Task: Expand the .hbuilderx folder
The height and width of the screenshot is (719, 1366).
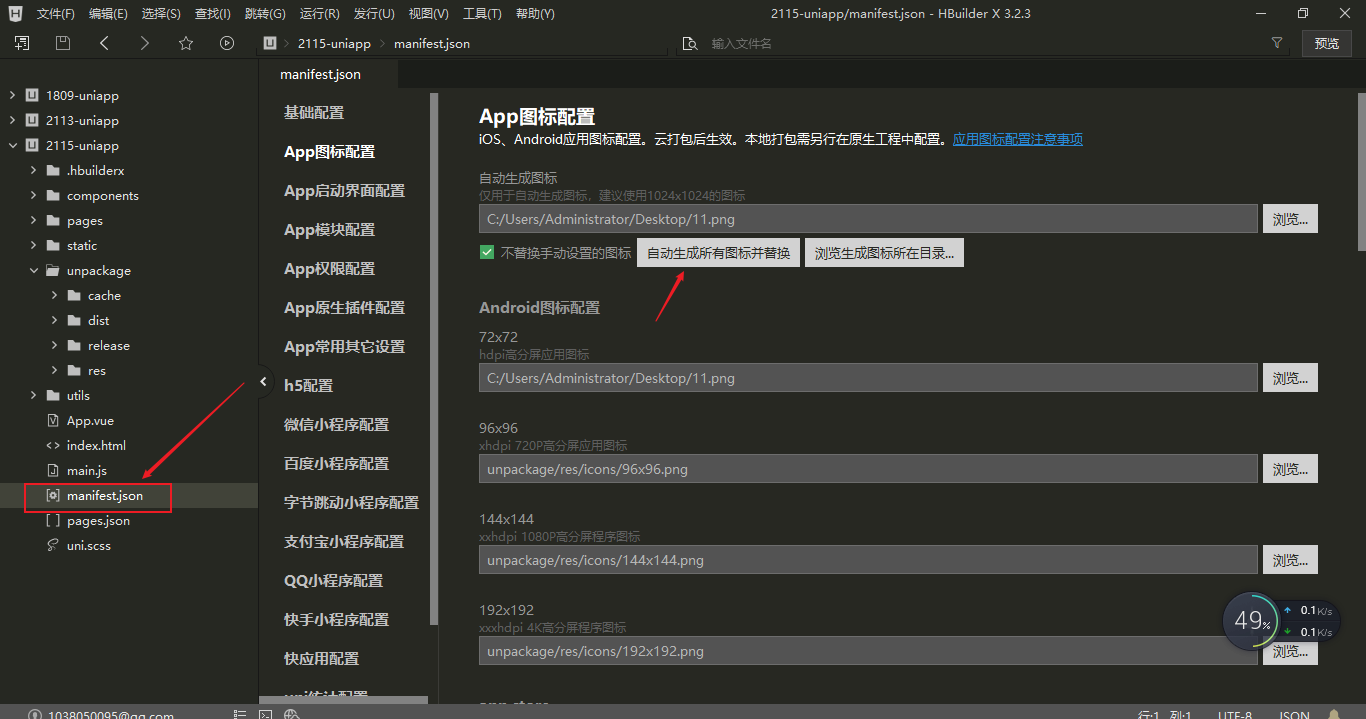Action: point(33,171)
